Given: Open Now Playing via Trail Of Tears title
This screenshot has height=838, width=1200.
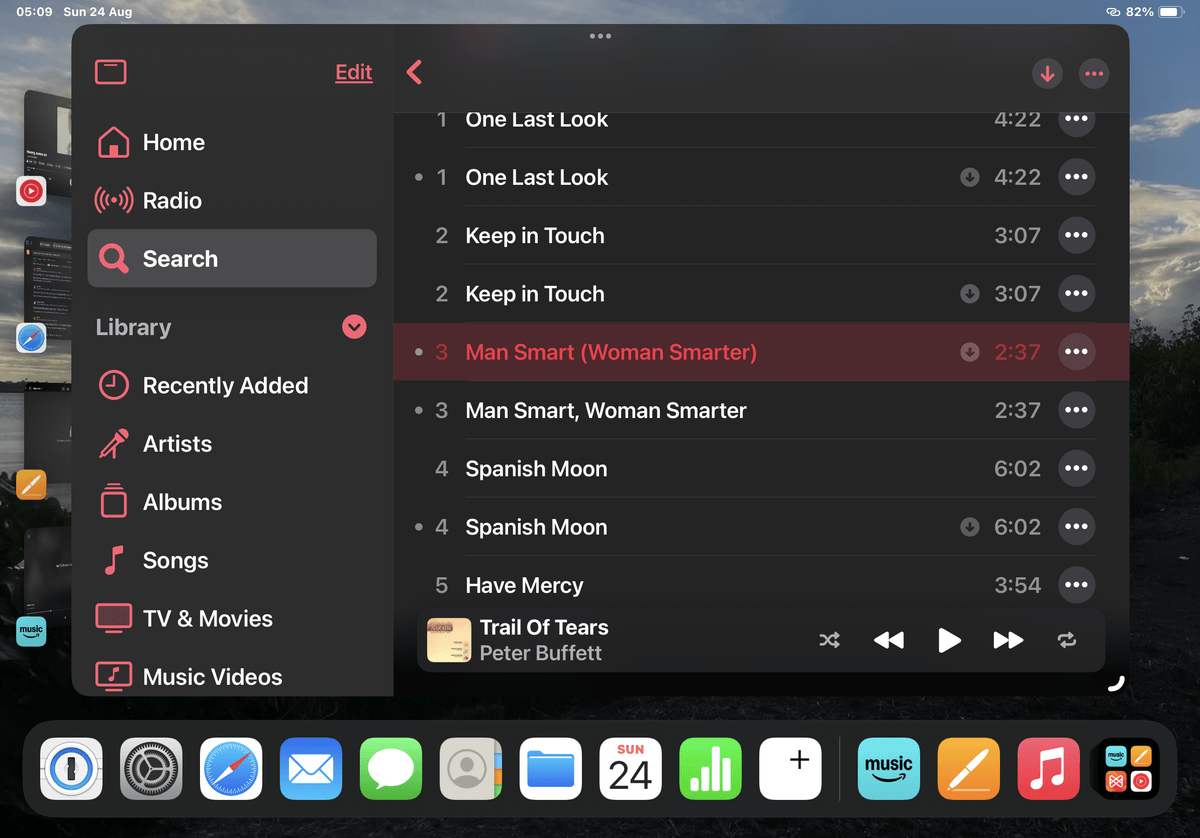Looking at the screenshot, I should [544, 627].
